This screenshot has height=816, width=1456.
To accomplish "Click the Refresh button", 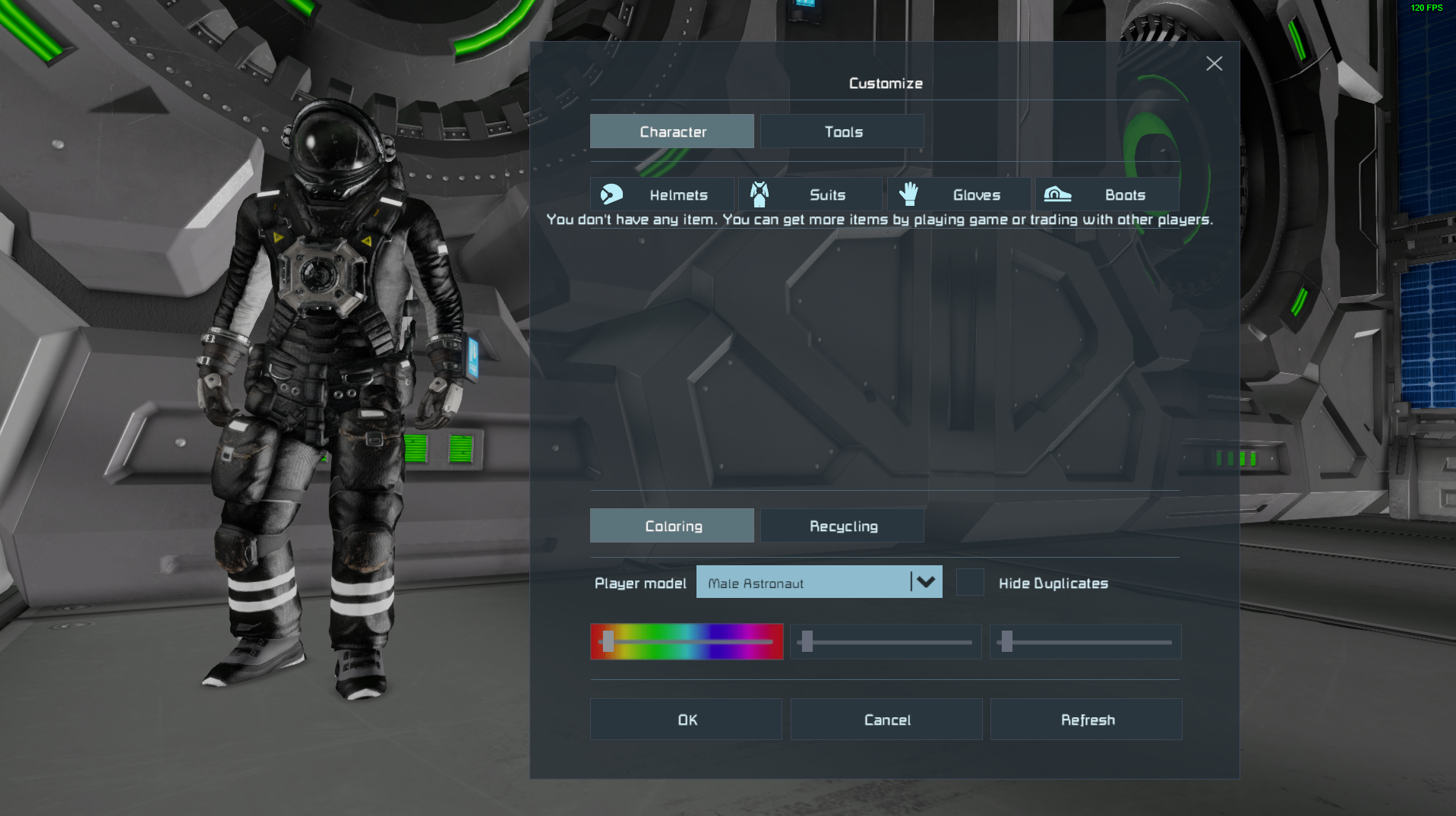I will point(1086,720).
